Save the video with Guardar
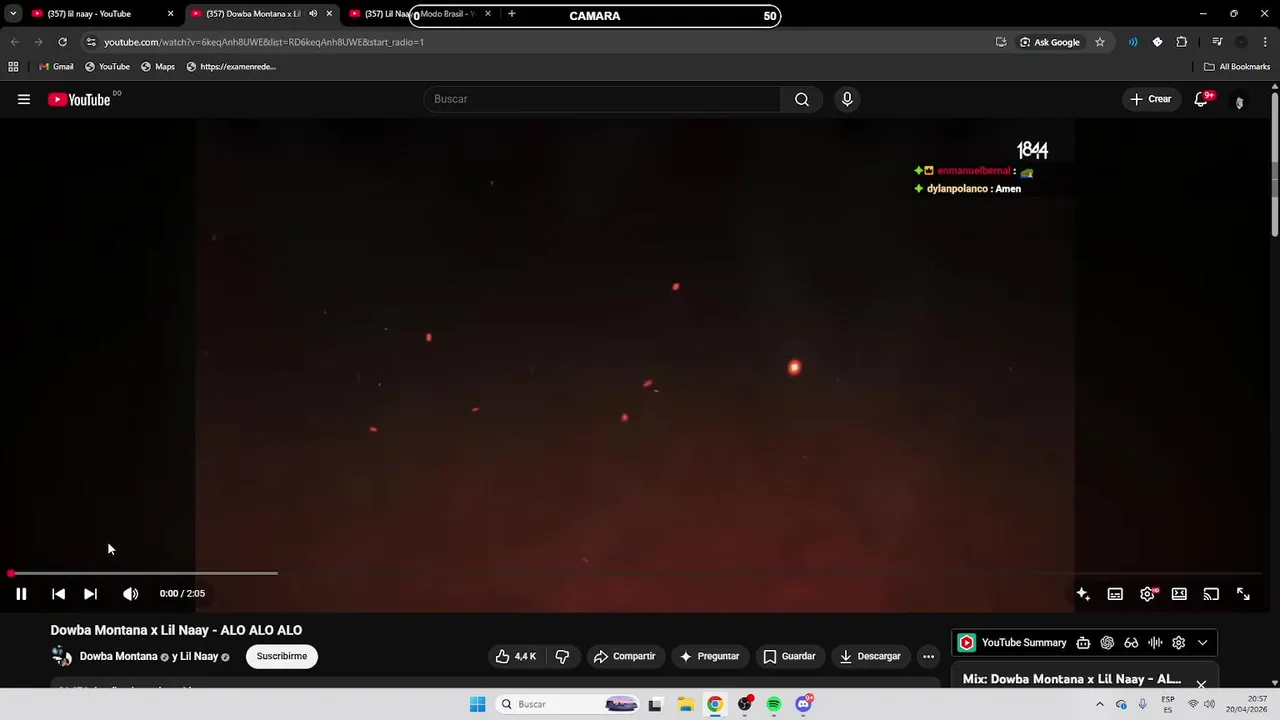The width and height of the screenshot is (1280, 720). point(789,656)
